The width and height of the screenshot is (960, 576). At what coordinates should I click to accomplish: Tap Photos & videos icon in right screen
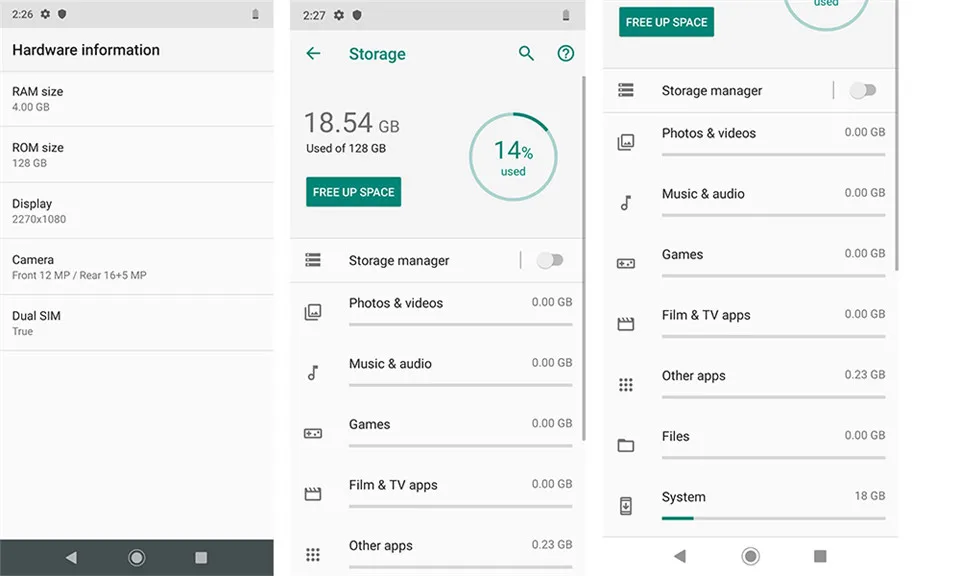[626, 142]
